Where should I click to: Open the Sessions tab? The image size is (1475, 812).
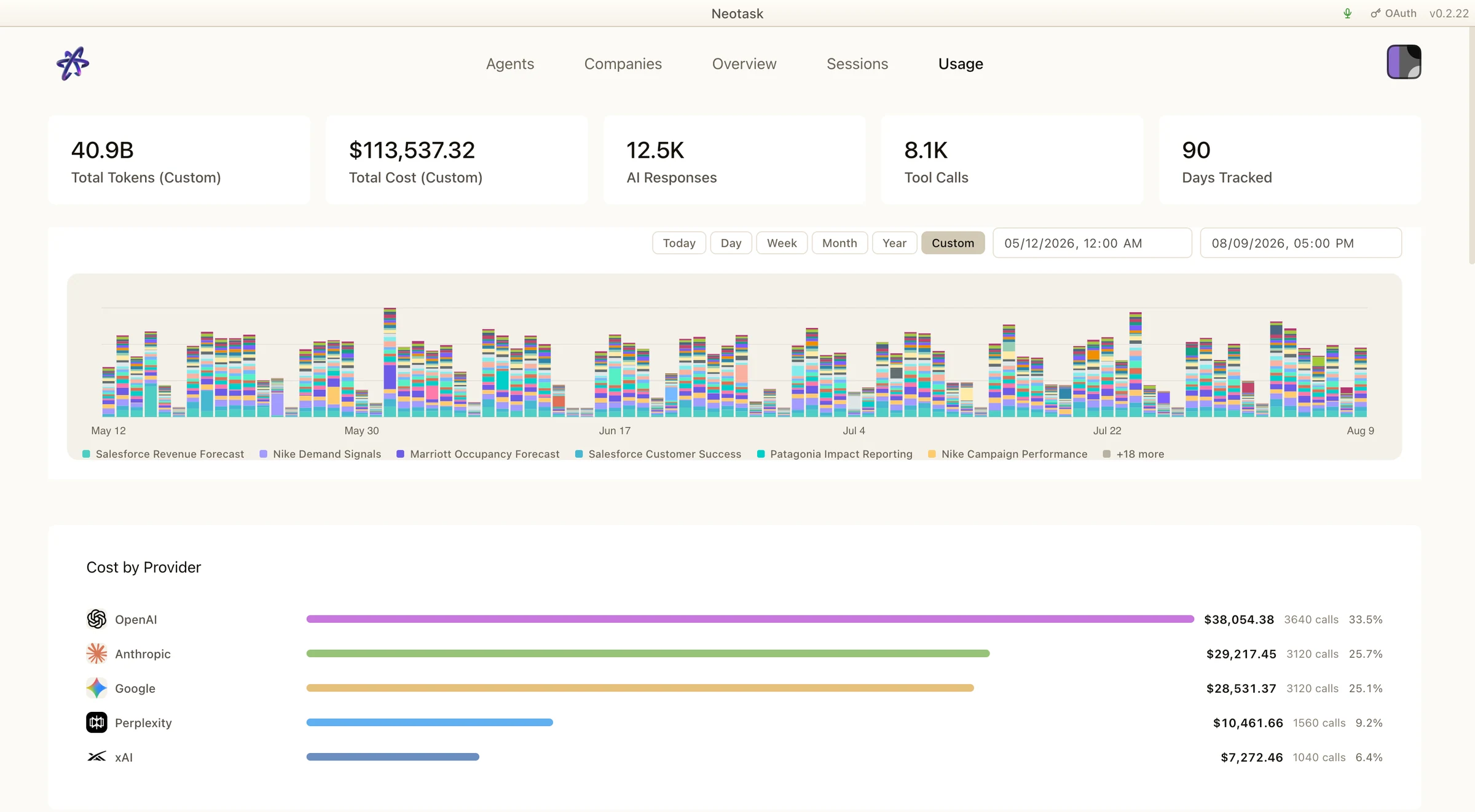(857, 64)
